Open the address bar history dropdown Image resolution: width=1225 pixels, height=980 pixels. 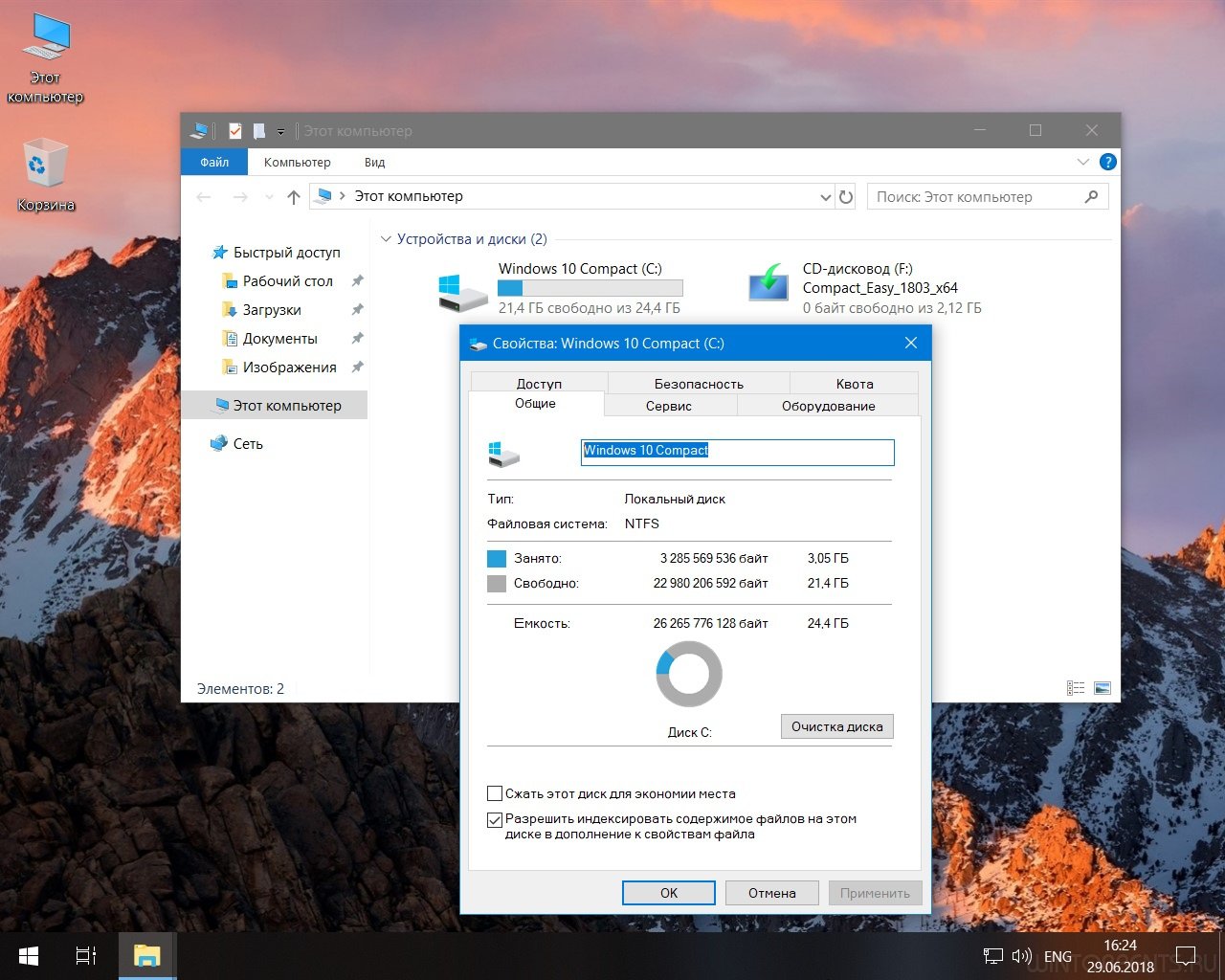coord(825,197)
